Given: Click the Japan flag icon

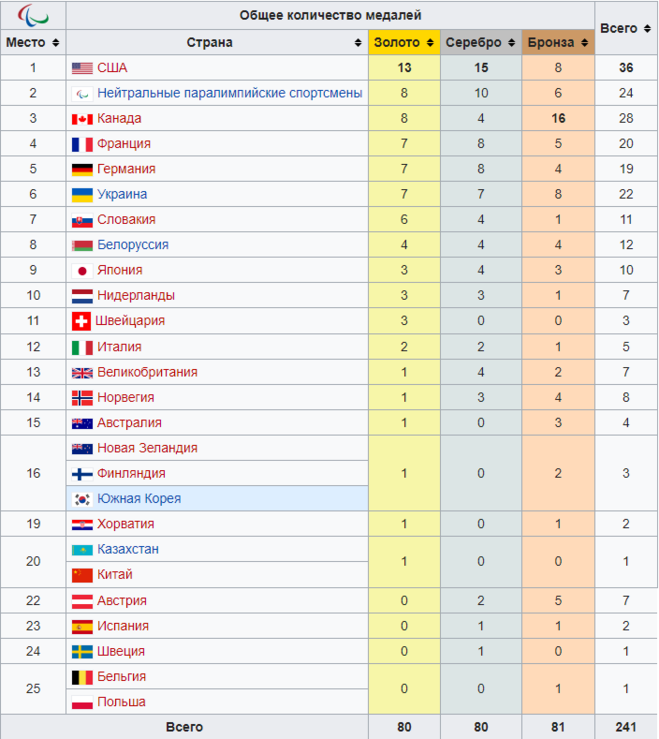Looking at the screenshot, I should pyautogui.click(x=82, y=270).
